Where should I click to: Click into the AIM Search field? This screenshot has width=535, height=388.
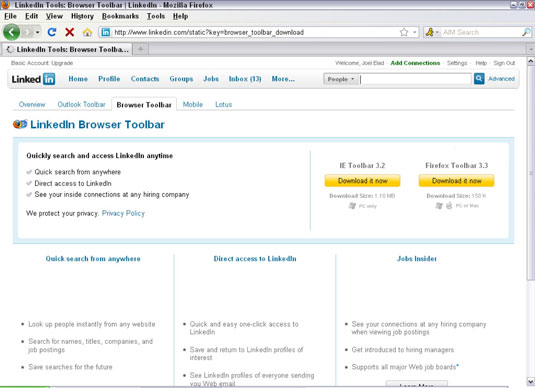click(481, 32)
